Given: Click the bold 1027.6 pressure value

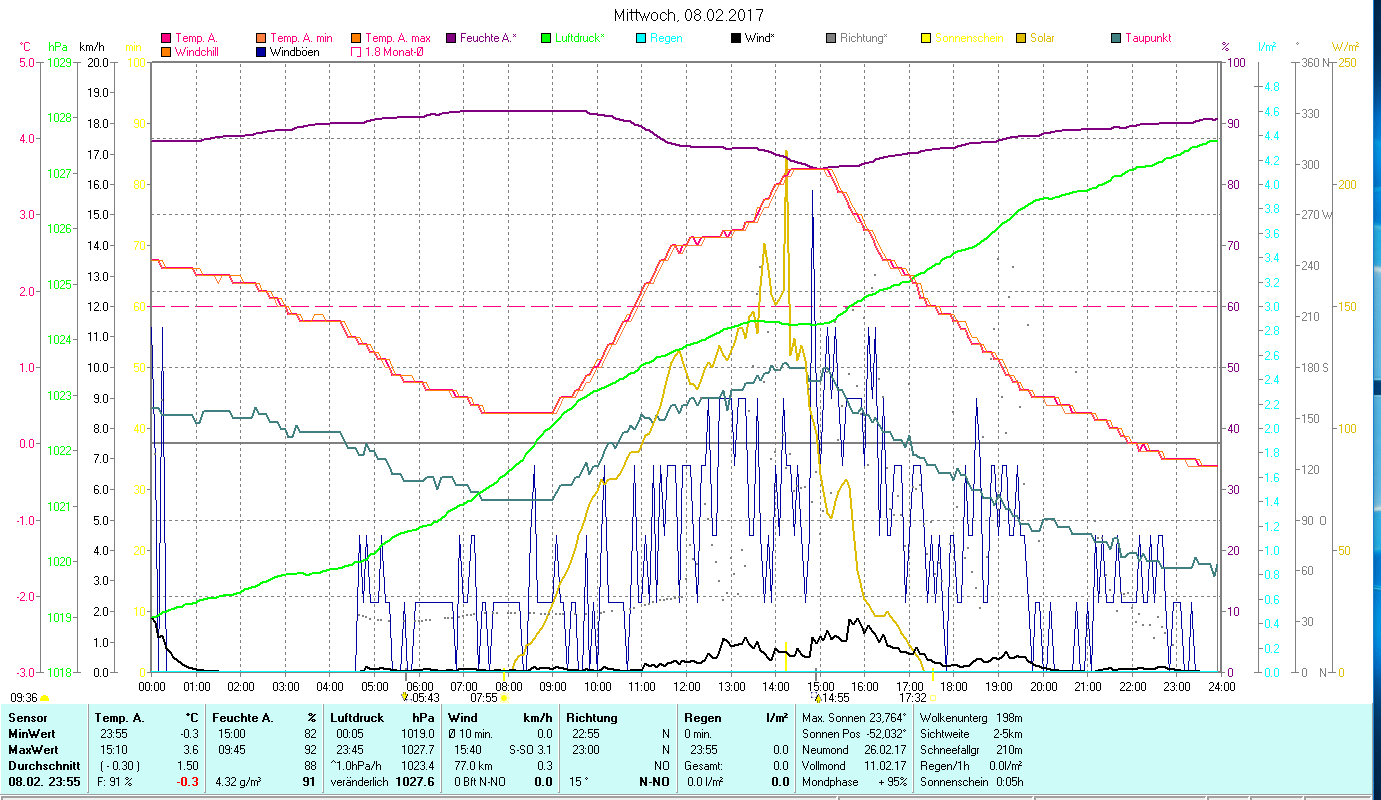Looking at the screenshot, I should click(x=416, y=782).
